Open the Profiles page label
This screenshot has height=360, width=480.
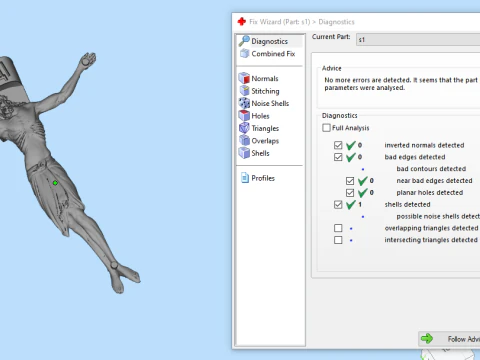[x=263, y=178]
